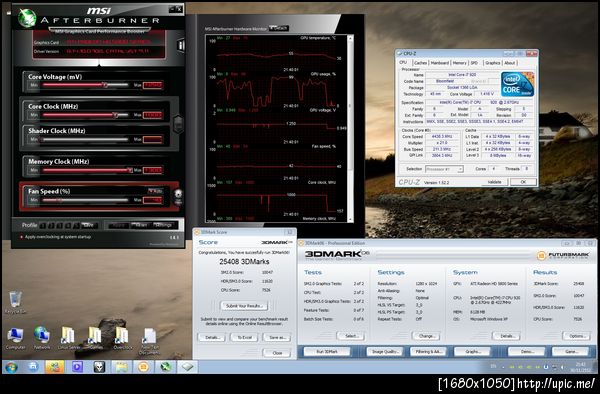
Task: Switch to the Mainboard tab in CPU-Z
Action: [440, 63]
